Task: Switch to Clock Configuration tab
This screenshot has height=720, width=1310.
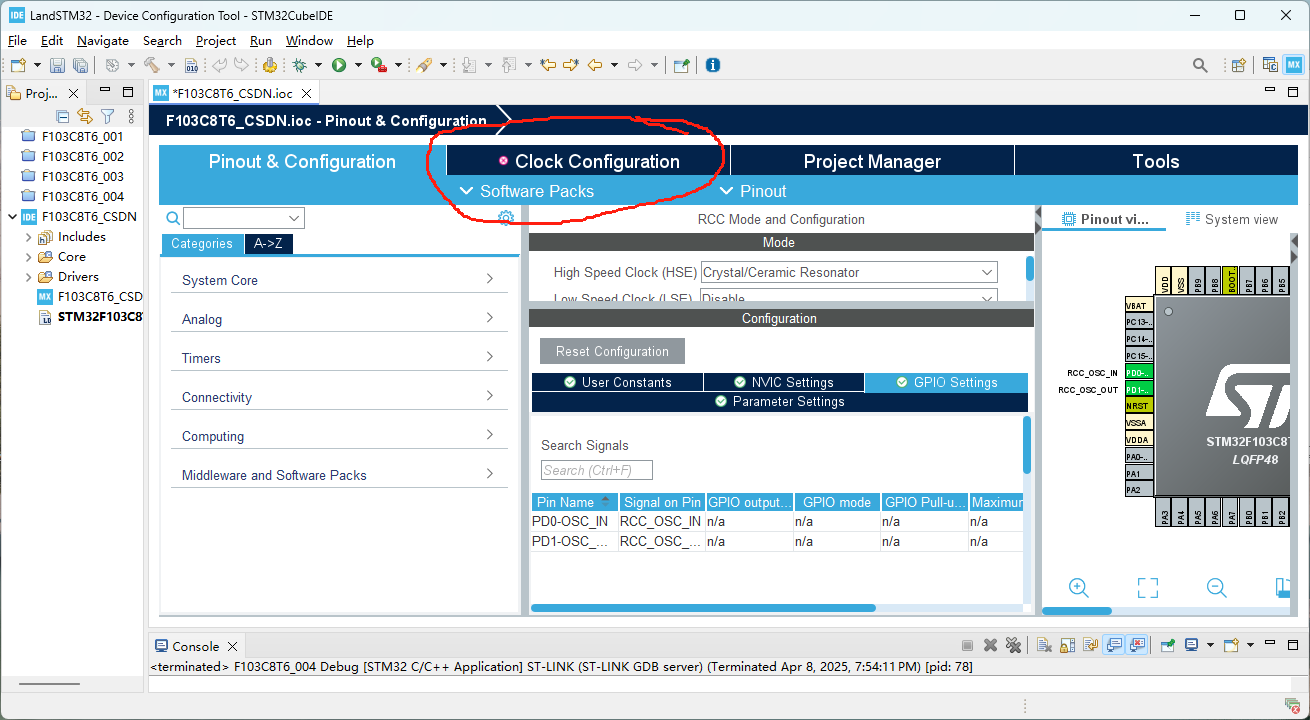Action: coord(588,161)
